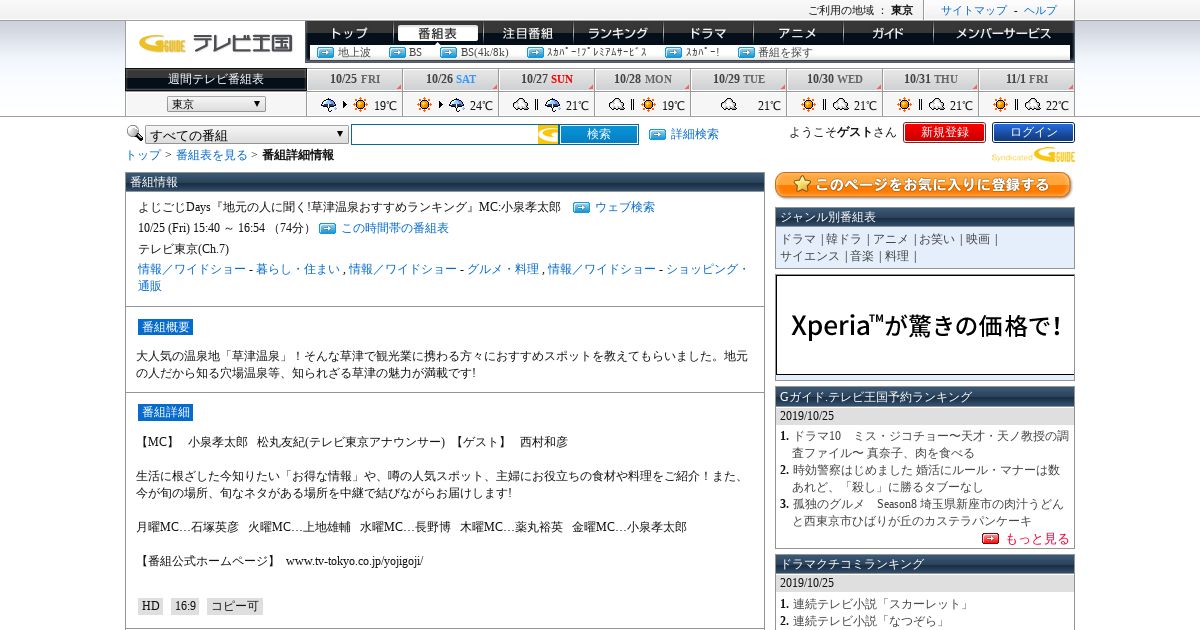Open the すべての番組 search category dropdown
The image size is (1200, 630).
247,135
